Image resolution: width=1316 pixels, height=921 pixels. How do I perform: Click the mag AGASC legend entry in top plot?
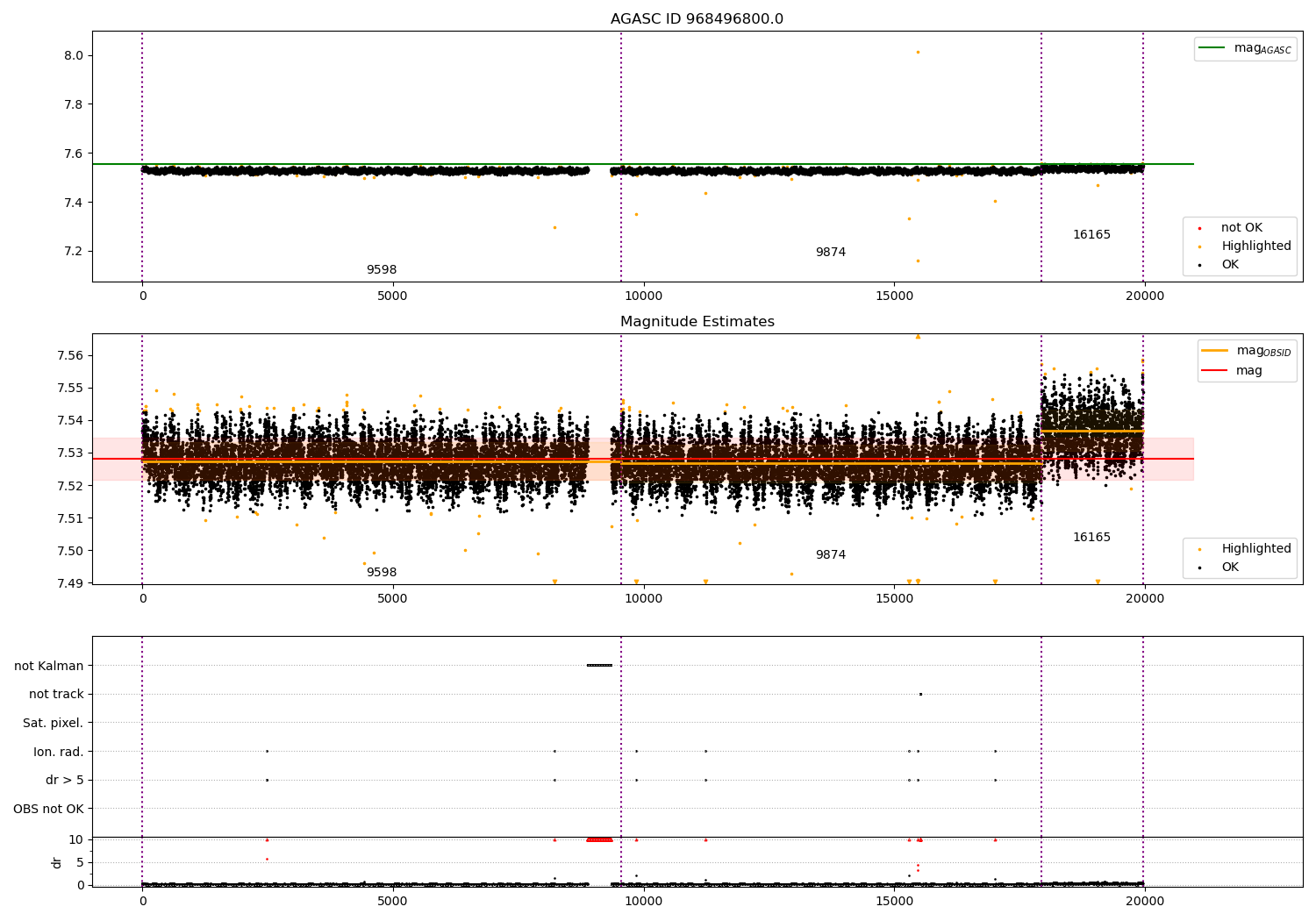1245,48
